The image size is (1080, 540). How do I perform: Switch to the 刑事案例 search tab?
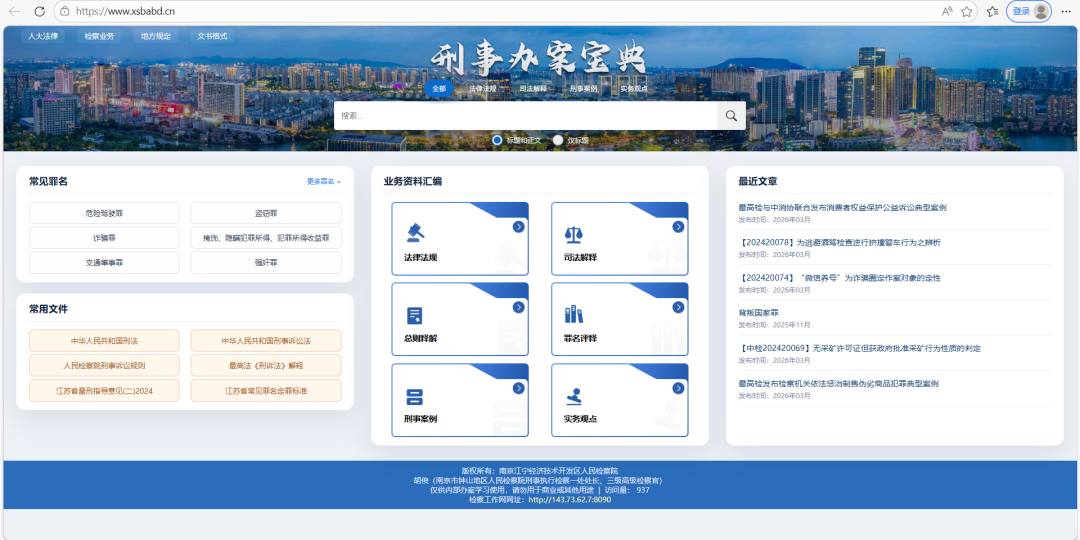click(583, 89)
